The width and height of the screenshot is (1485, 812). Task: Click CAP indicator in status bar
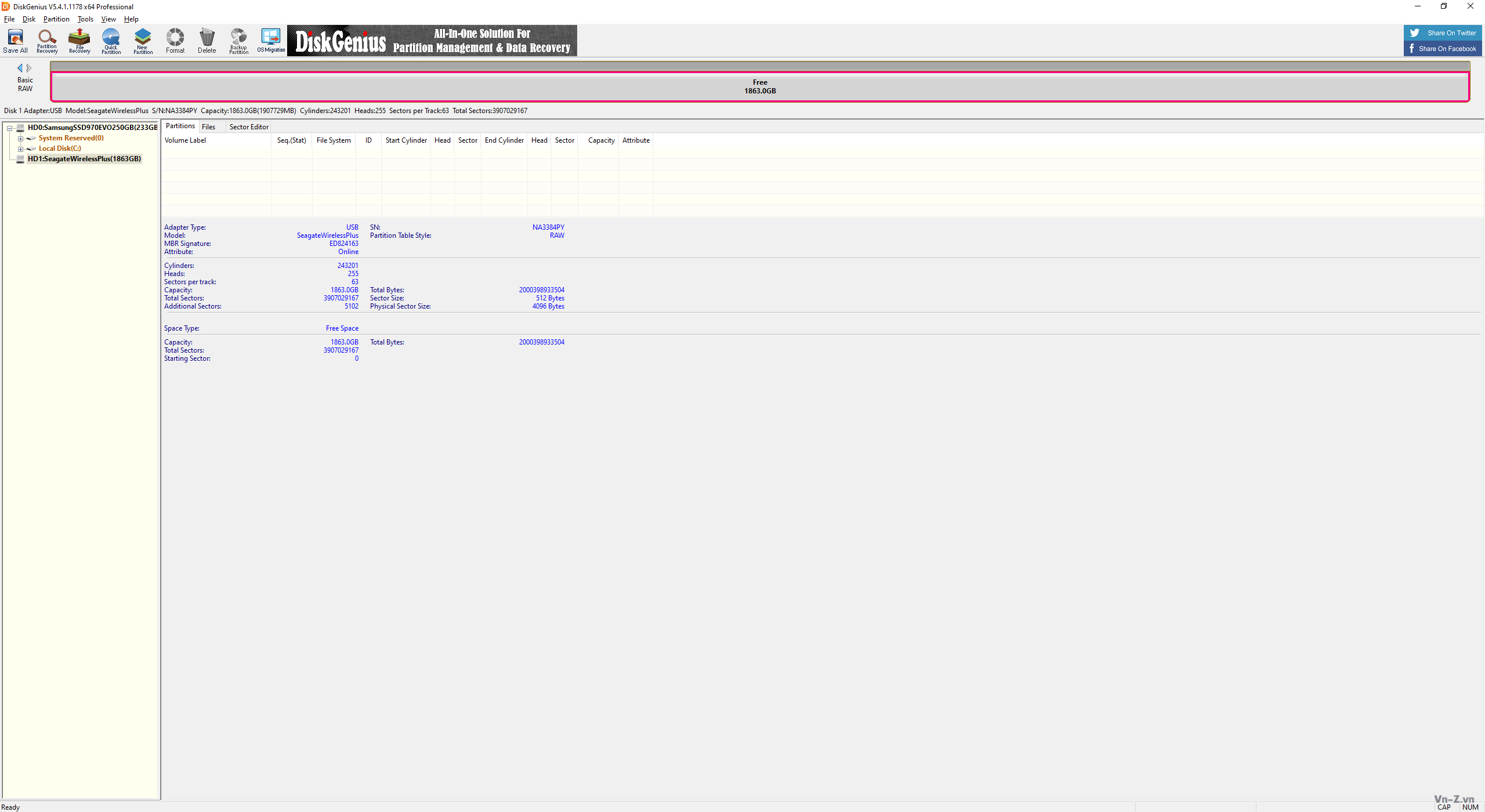[x=1444, y=807]
